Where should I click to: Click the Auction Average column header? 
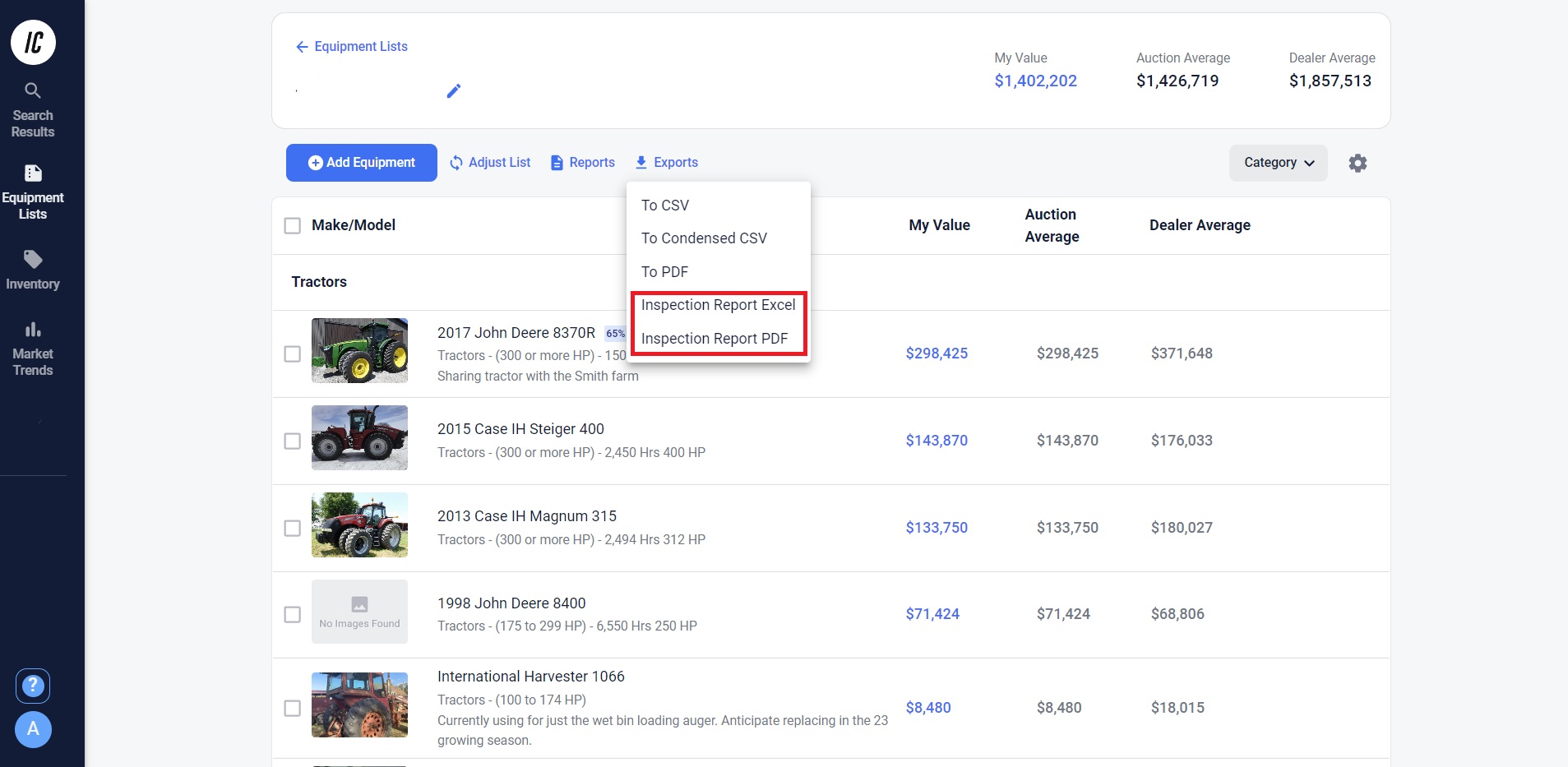coord(1052,225)
